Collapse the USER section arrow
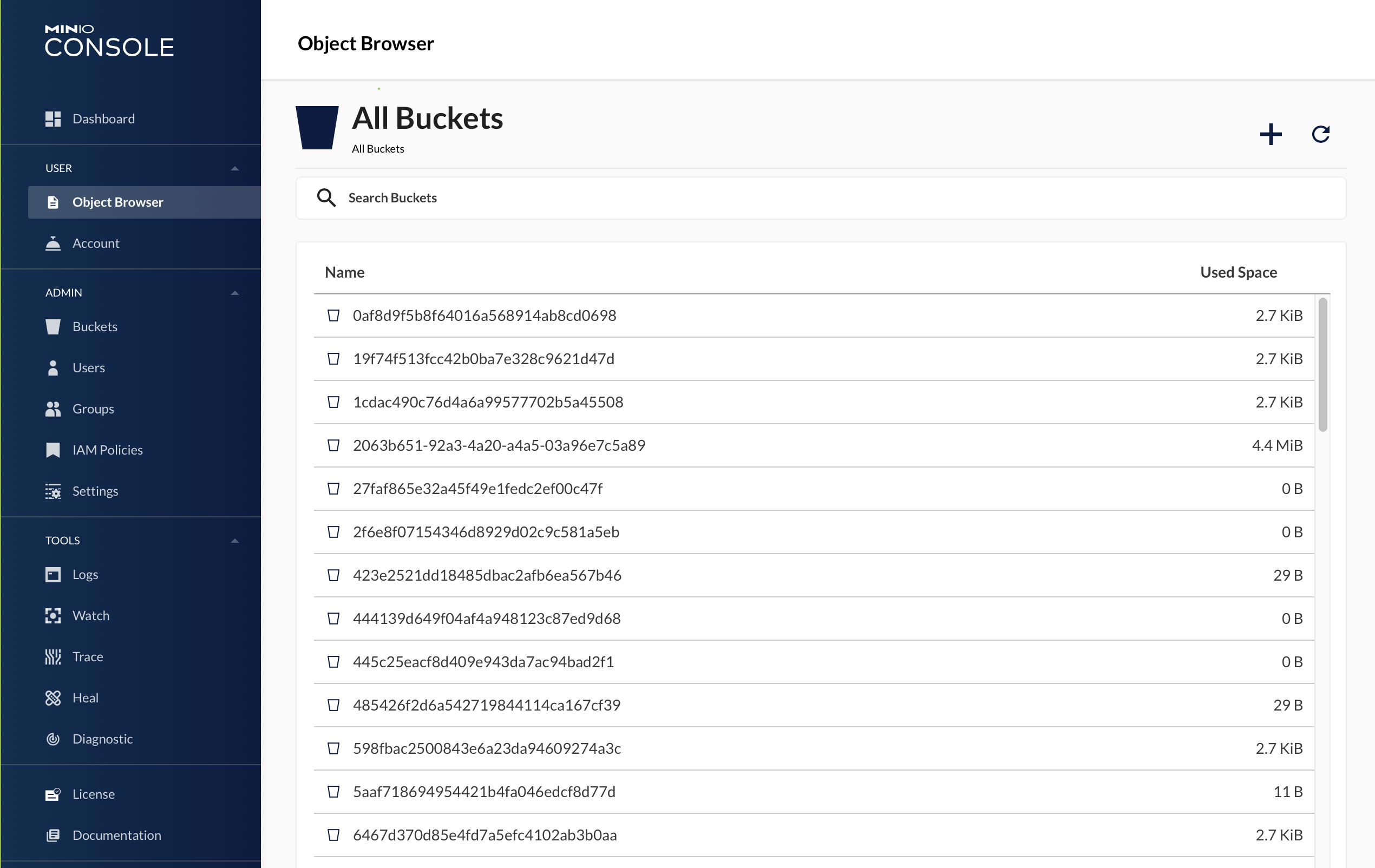The image size is (1375, 868). [235, 168]
